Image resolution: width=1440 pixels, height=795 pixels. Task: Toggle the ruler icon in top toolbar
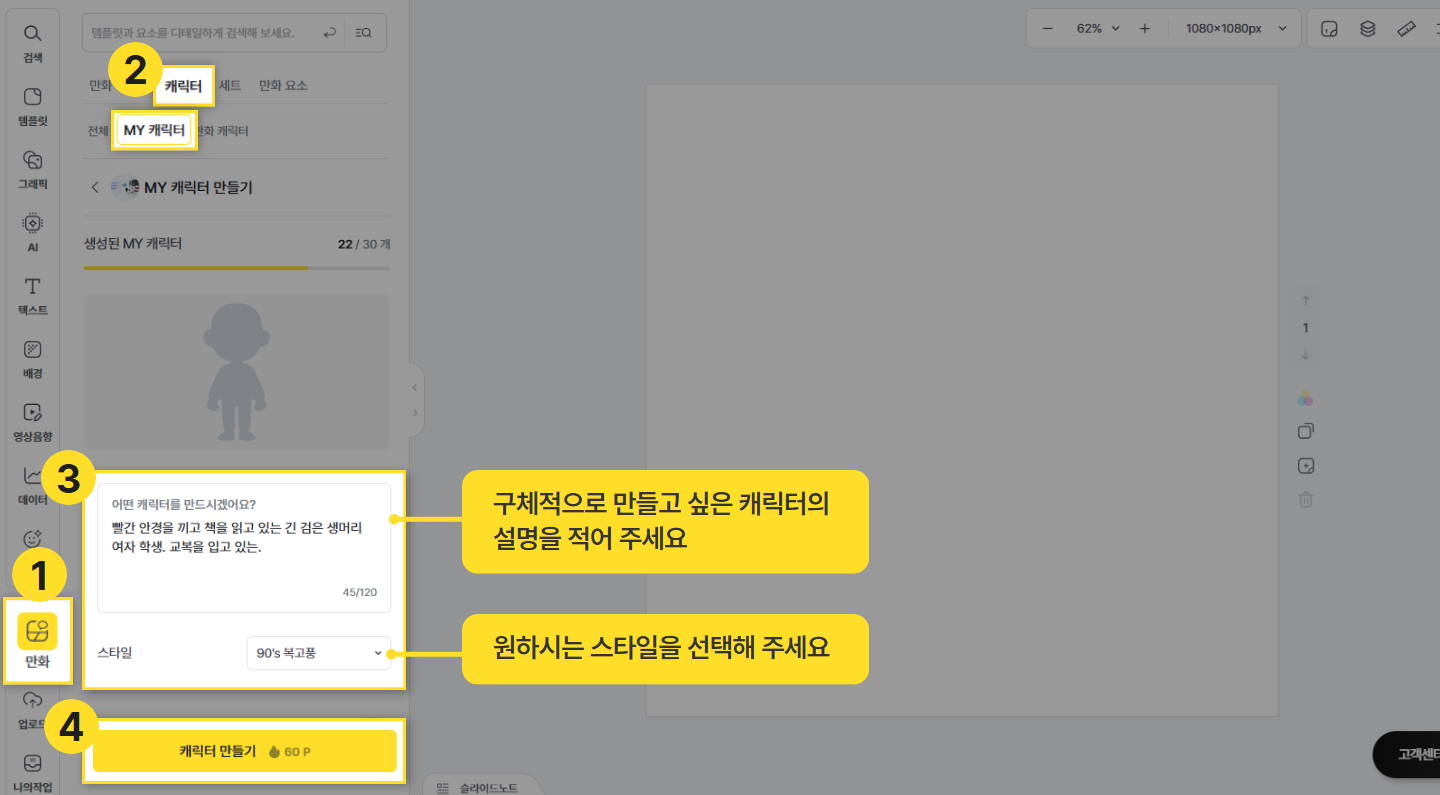tap(1406, 28)
